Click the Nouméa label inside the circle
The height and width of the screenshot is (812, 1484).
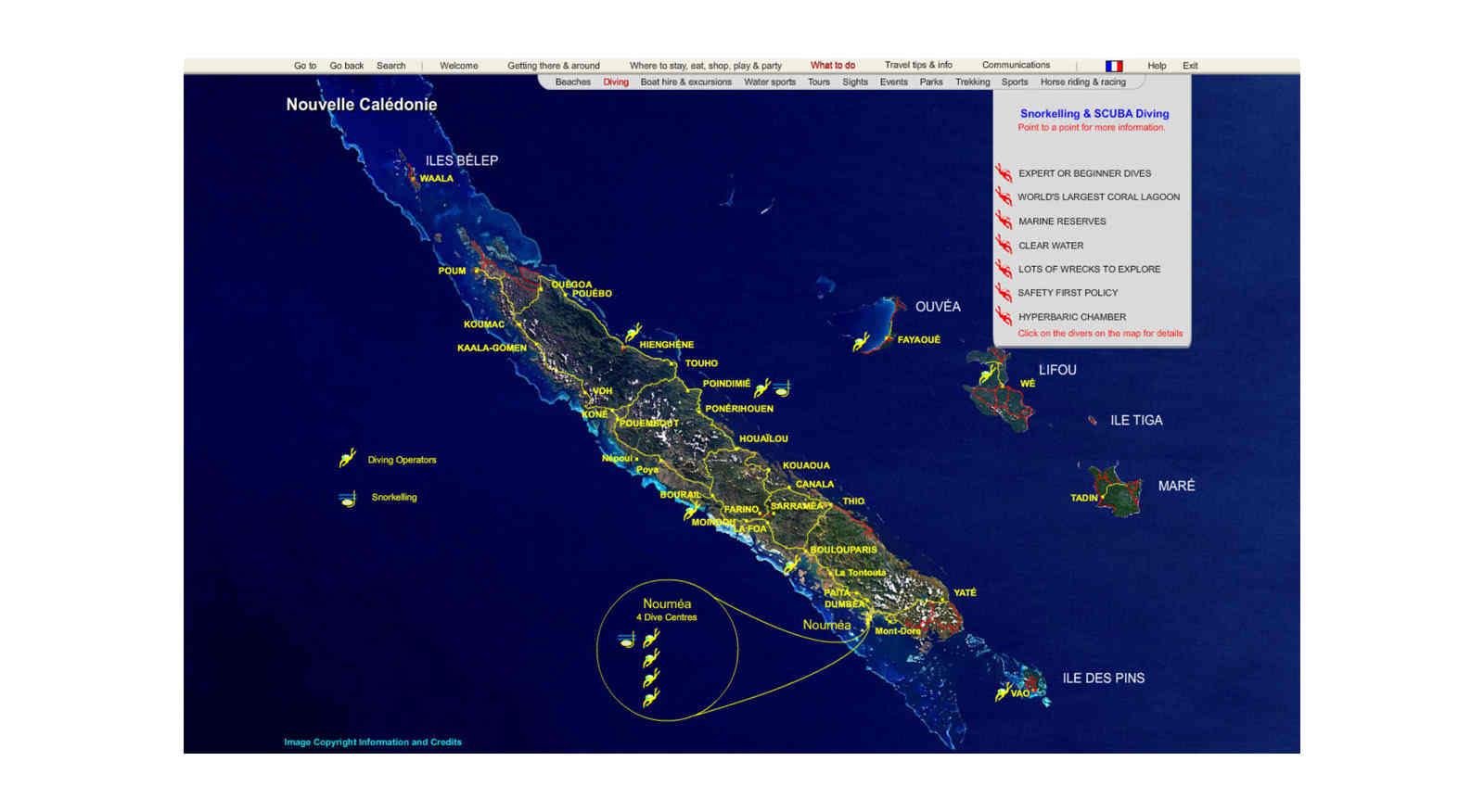(667, 603)
